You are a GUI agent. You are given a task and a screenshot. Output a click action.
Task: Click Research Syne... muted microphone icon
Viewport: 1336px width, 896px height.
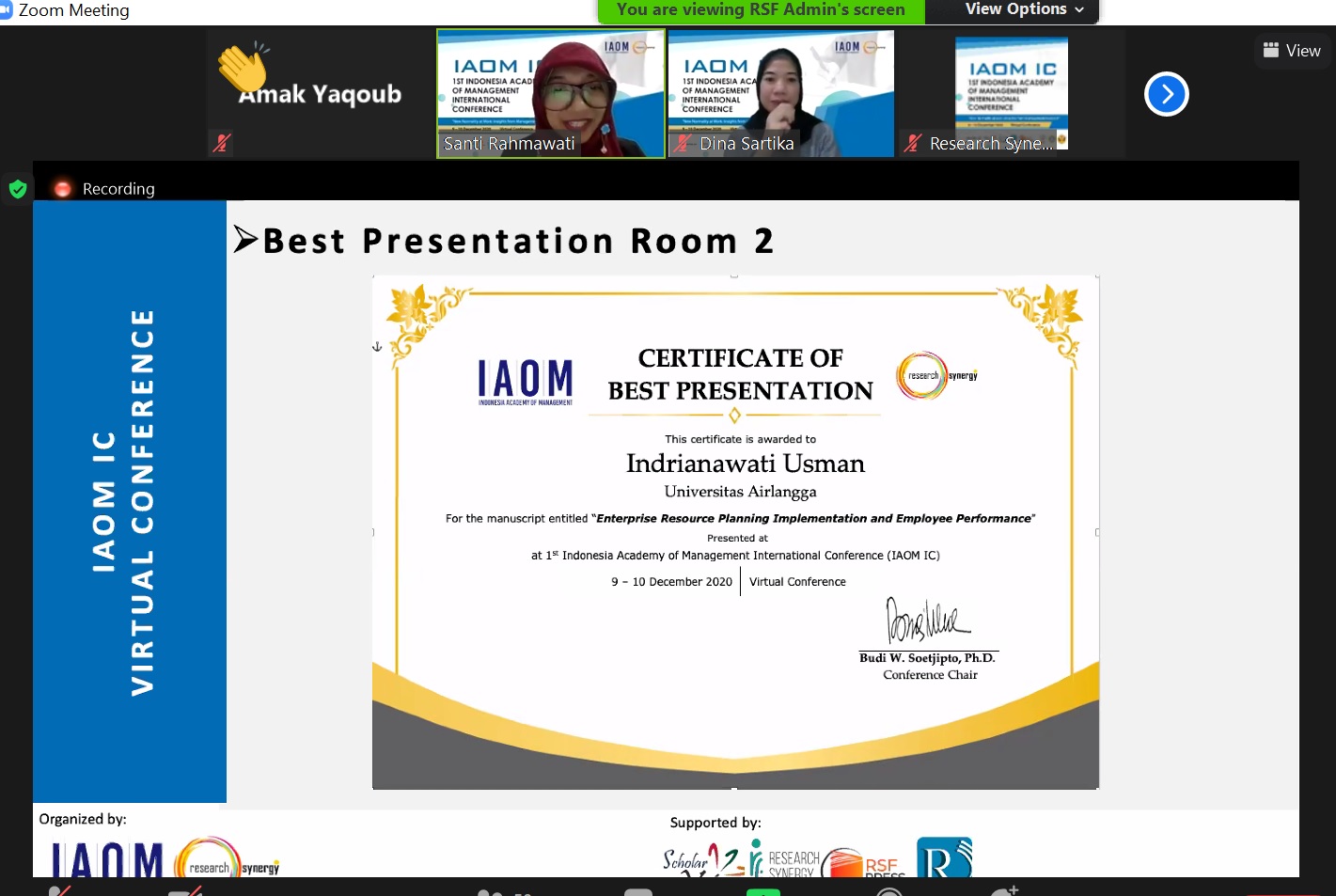coord(912,144)
